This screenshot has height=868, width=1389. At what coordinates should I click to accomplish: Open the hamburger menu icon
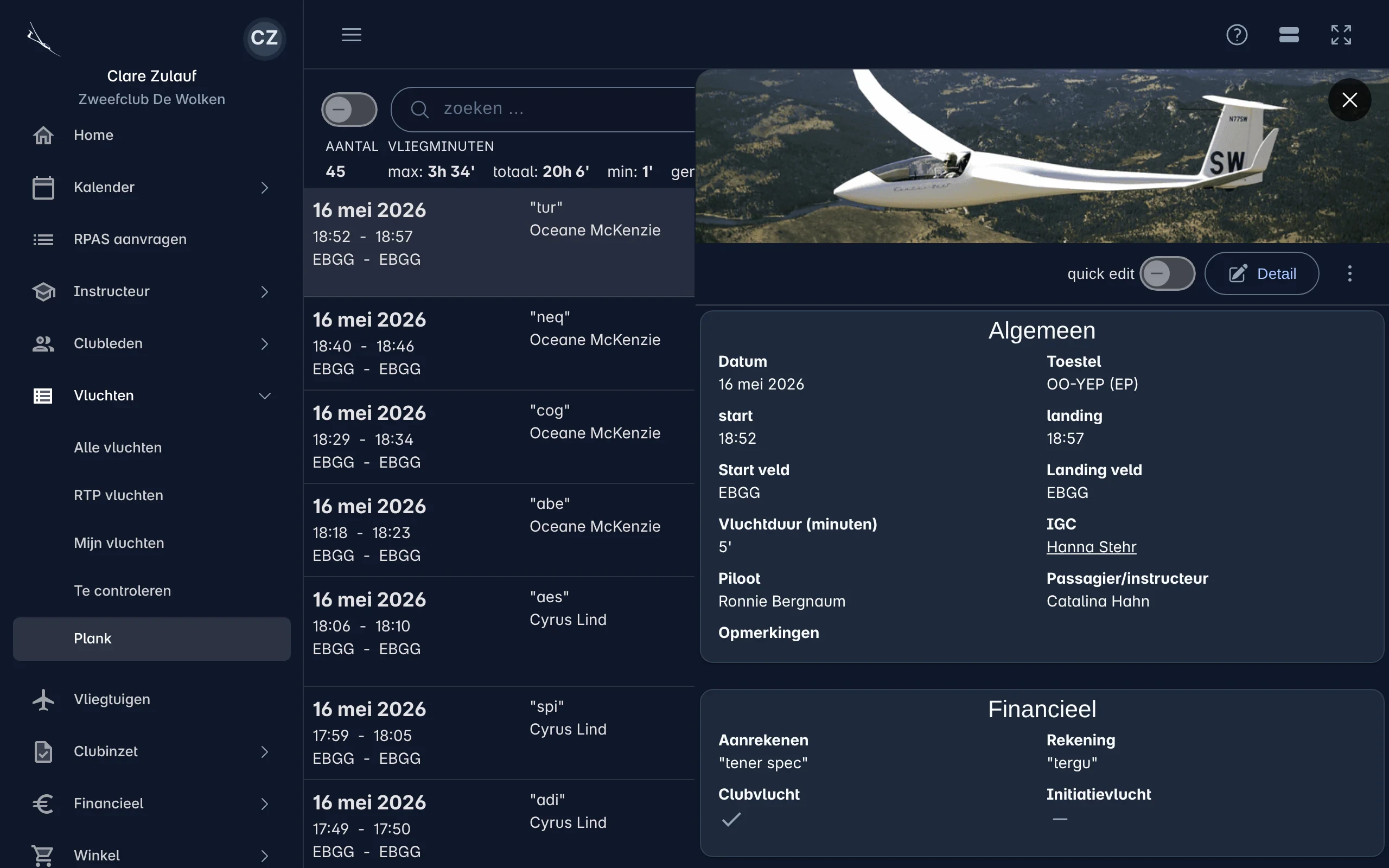[x=351, y=34]
